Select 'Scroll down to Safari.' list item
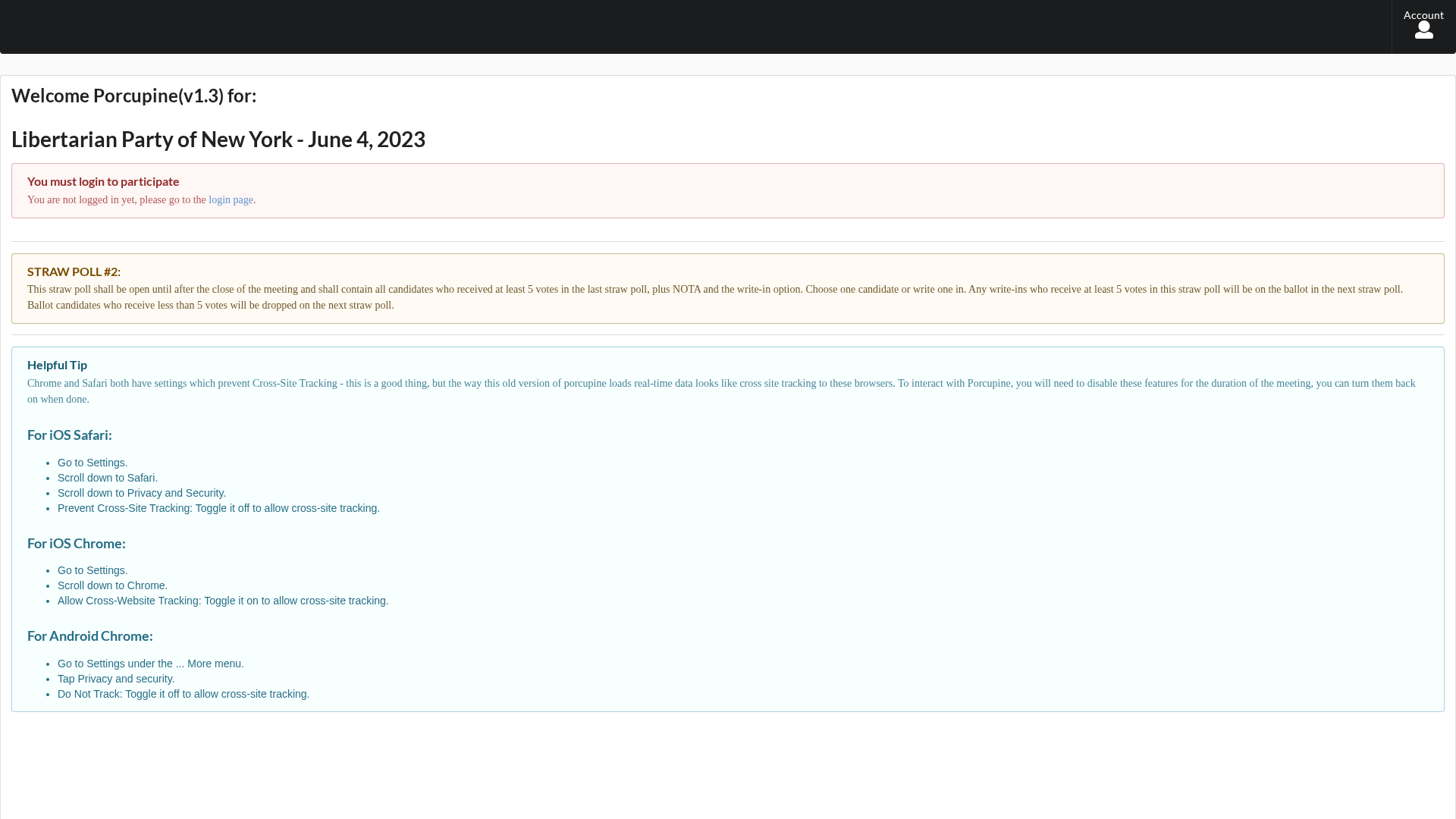The height and width of the screenshot is (819, 1456). coord(108,478)
